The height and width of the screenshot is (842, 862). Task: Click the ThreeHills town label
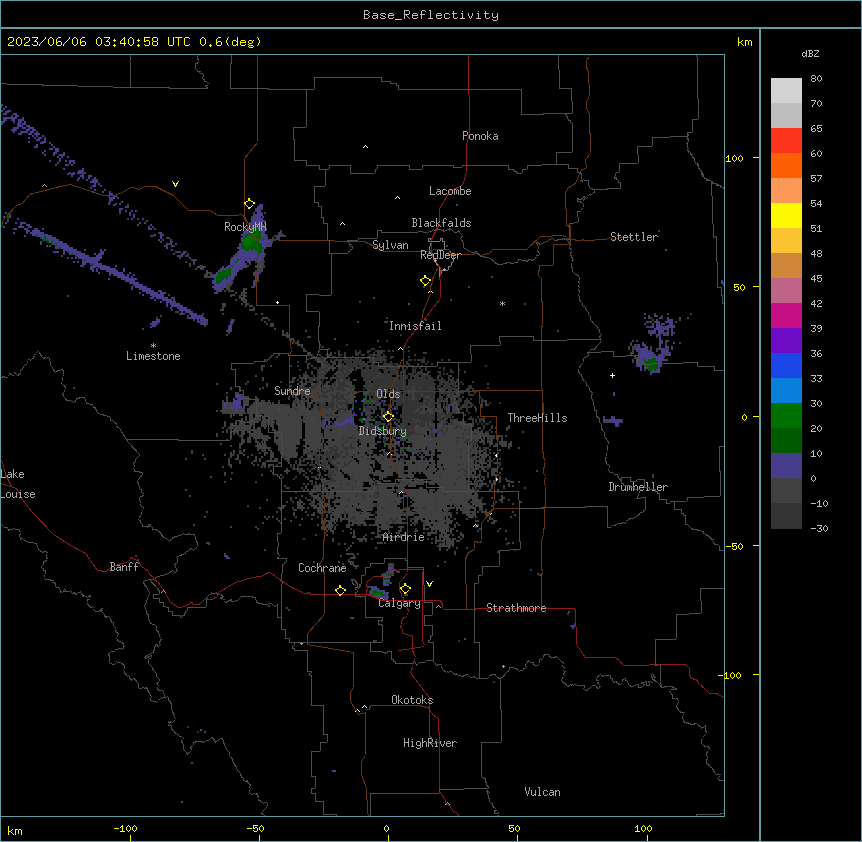[x=537, y=418]
